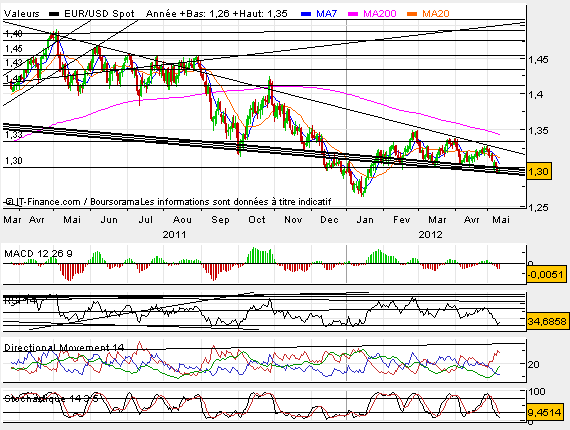
Task: Click the Oct month label on time axis
Action: [257, 220]
